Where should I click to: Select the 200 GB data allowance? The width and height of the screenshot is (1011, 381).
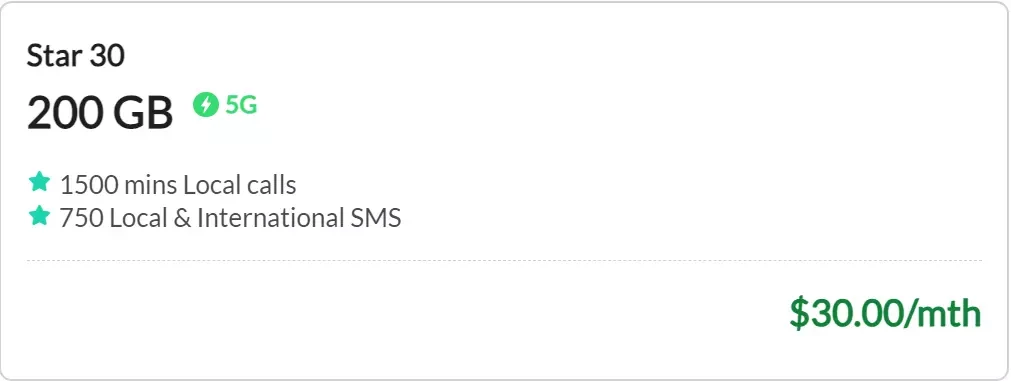(100, 112)
